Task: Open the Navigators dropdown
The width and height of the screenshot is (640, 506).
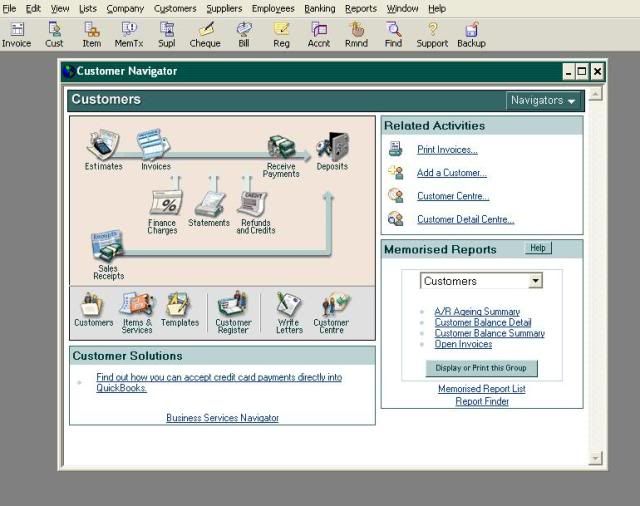Action: [x=543, y=100]
